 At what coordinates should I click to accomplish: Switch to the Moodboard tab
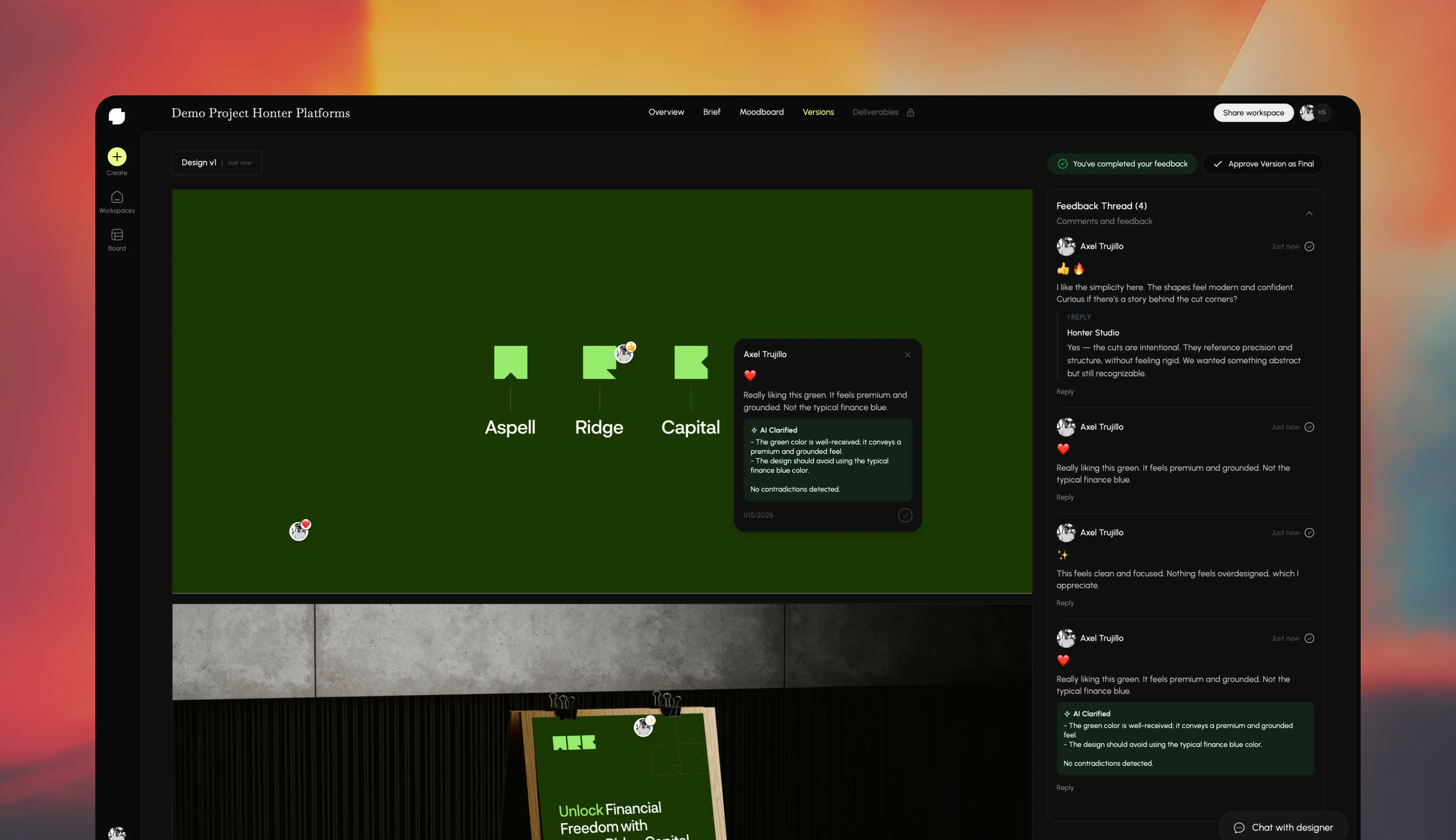761,112
